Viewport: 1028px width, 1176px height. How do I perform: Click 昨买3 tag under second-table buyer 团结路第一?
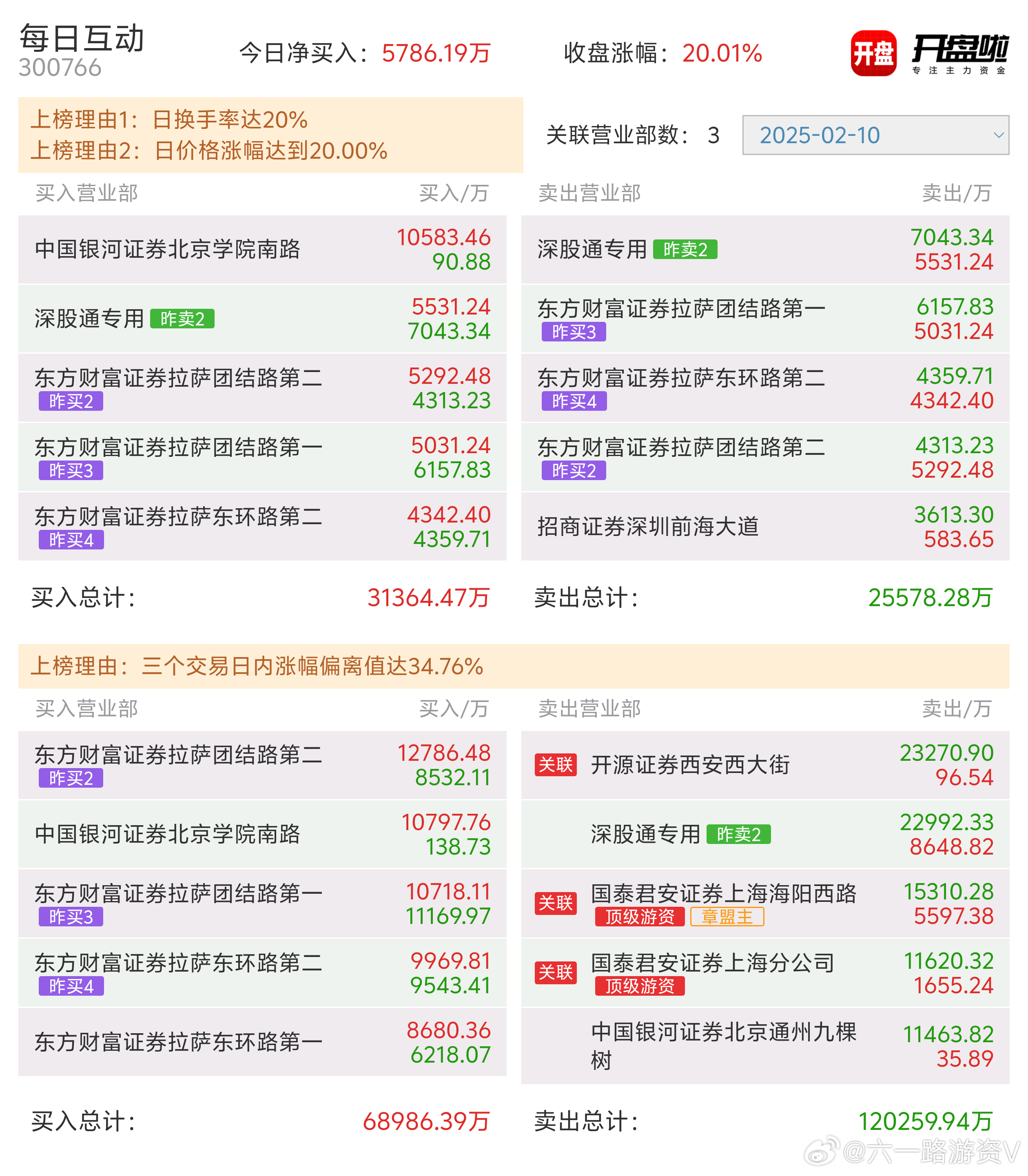click(x=71, y=917)
